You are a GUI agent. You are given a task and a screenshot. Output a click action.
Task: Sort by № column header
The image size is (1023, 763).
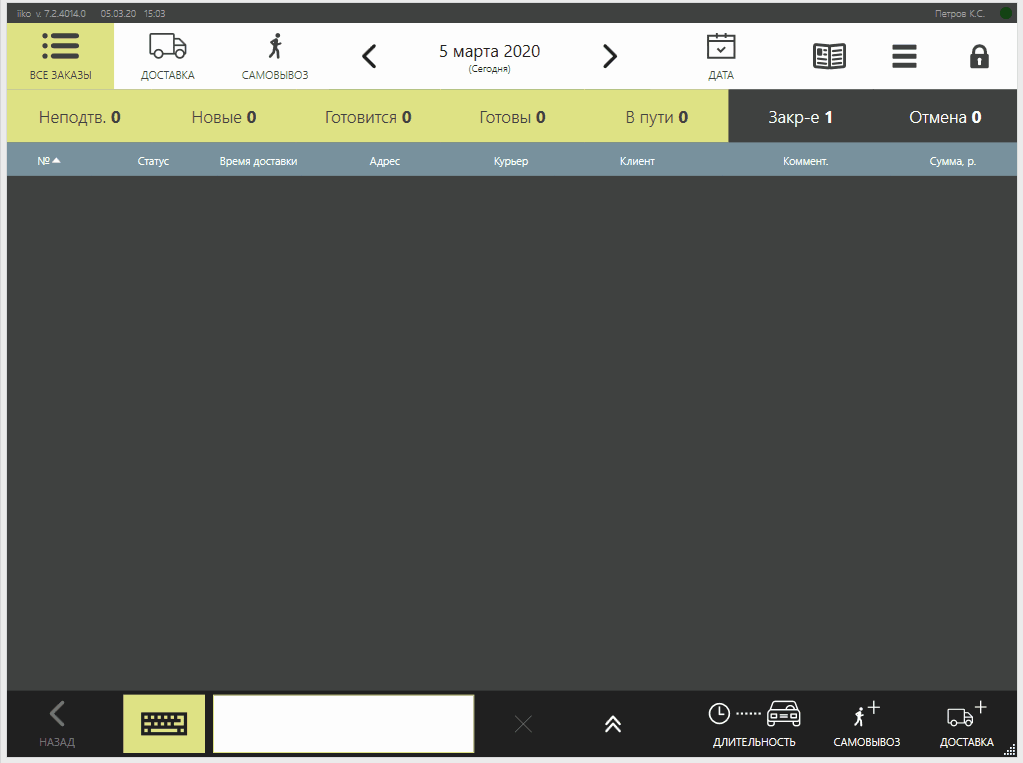48,161
